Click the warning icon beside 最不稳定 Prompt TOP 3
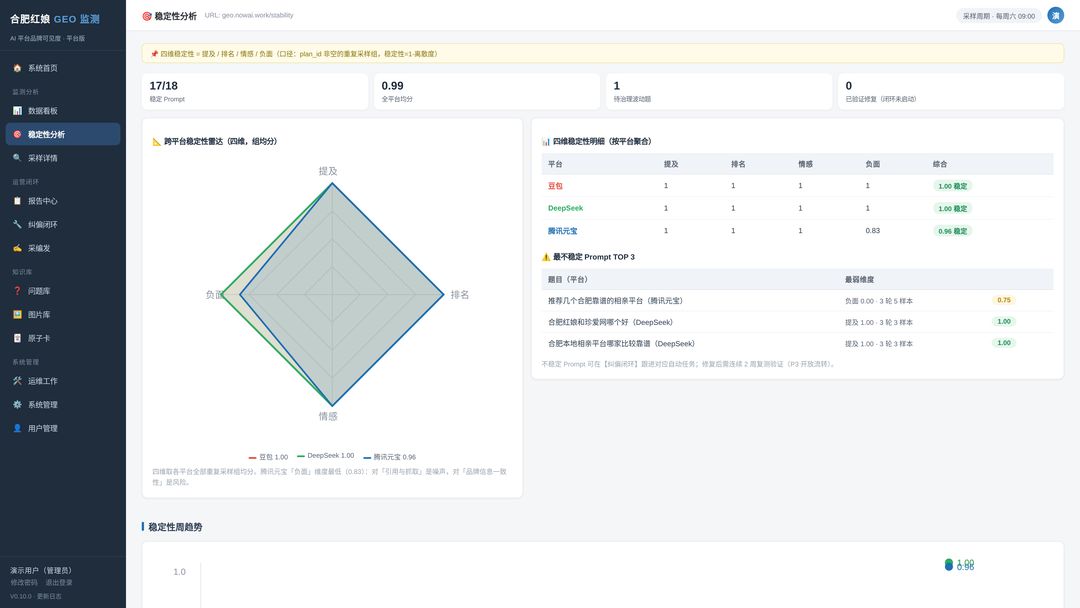The image size is (1080, 608). click(x=546, y=257)
